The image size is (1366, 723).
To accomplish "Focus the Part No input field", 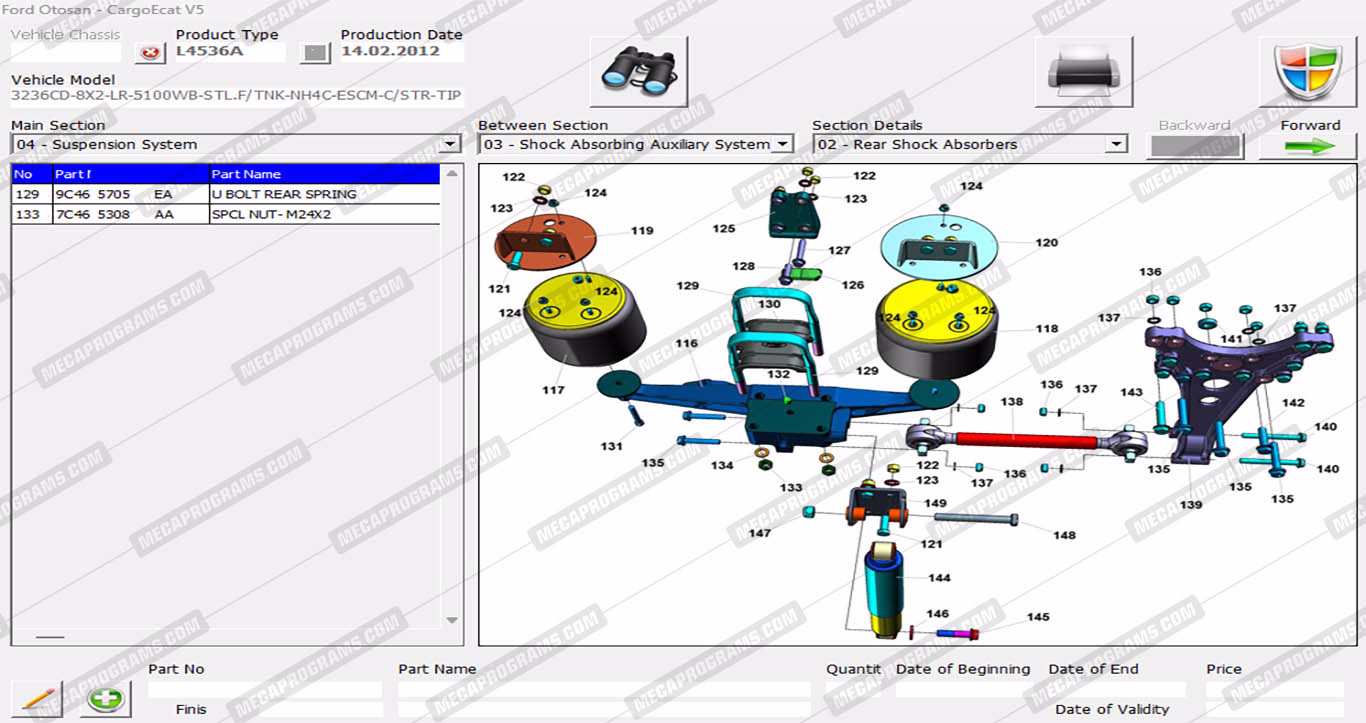I will point(265,690).
